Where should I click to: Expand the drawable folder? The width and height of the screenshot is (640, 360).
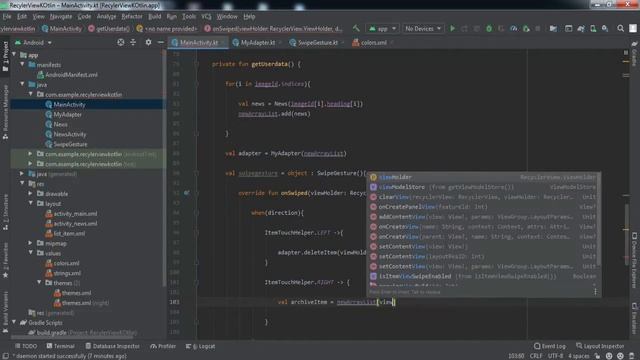click(31, 193)
